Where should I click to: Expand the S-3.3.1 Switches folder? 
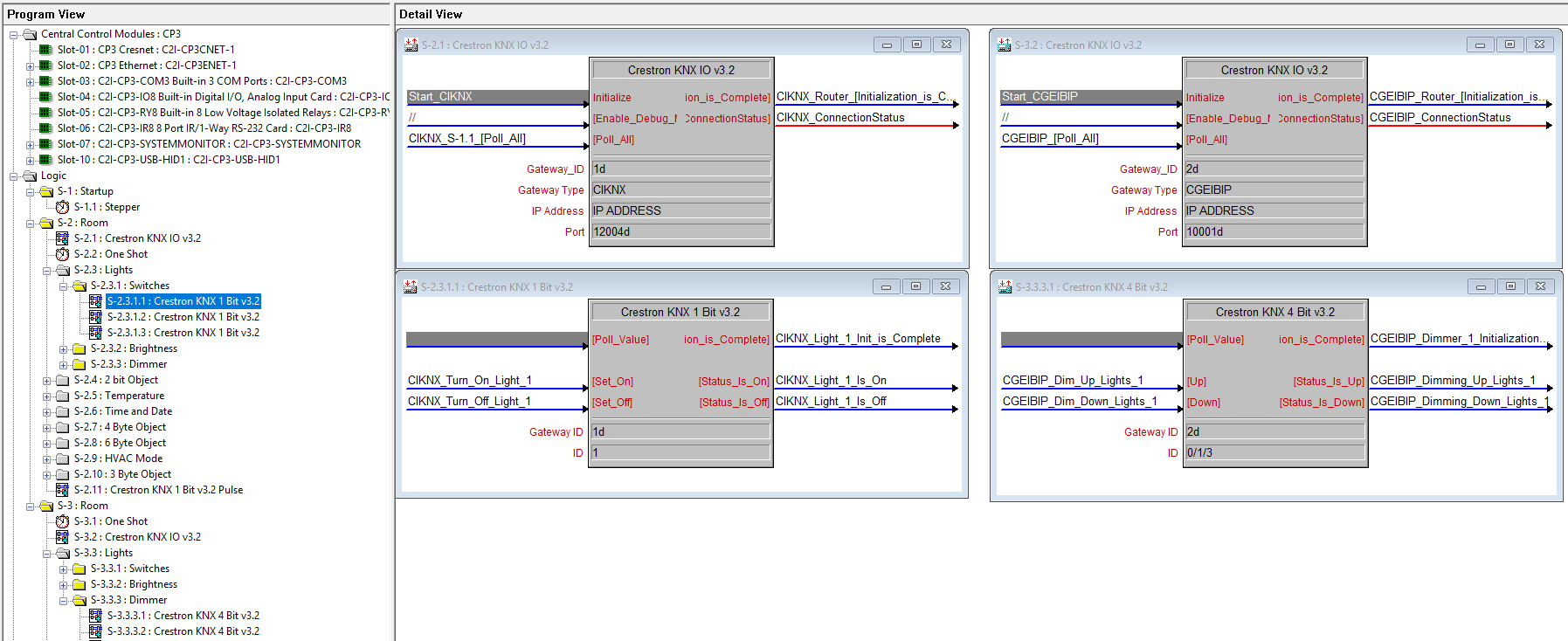(x=64, y=569)
